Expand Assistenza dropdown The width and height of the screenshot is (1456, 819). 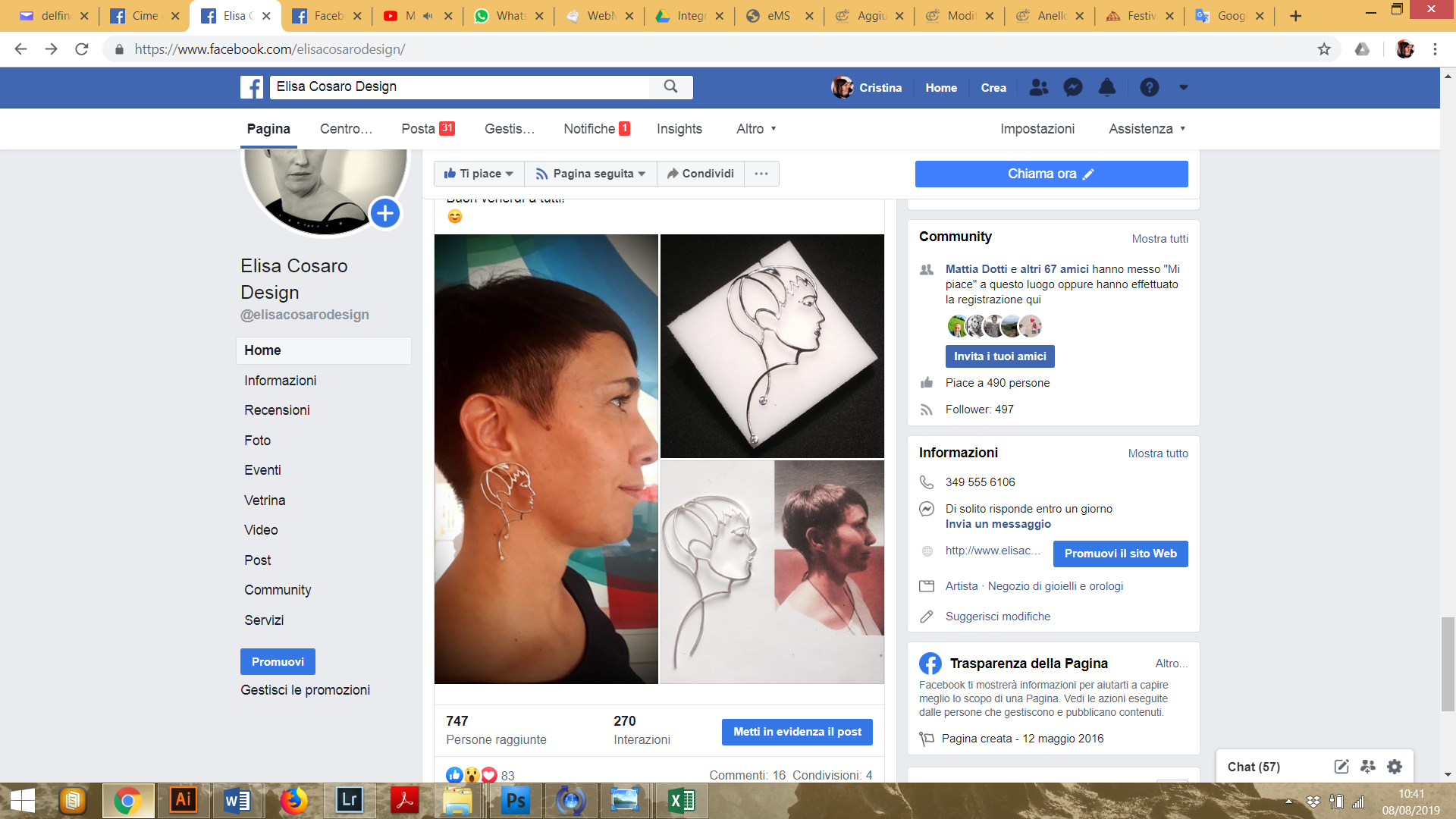[x=1147, y=129]
